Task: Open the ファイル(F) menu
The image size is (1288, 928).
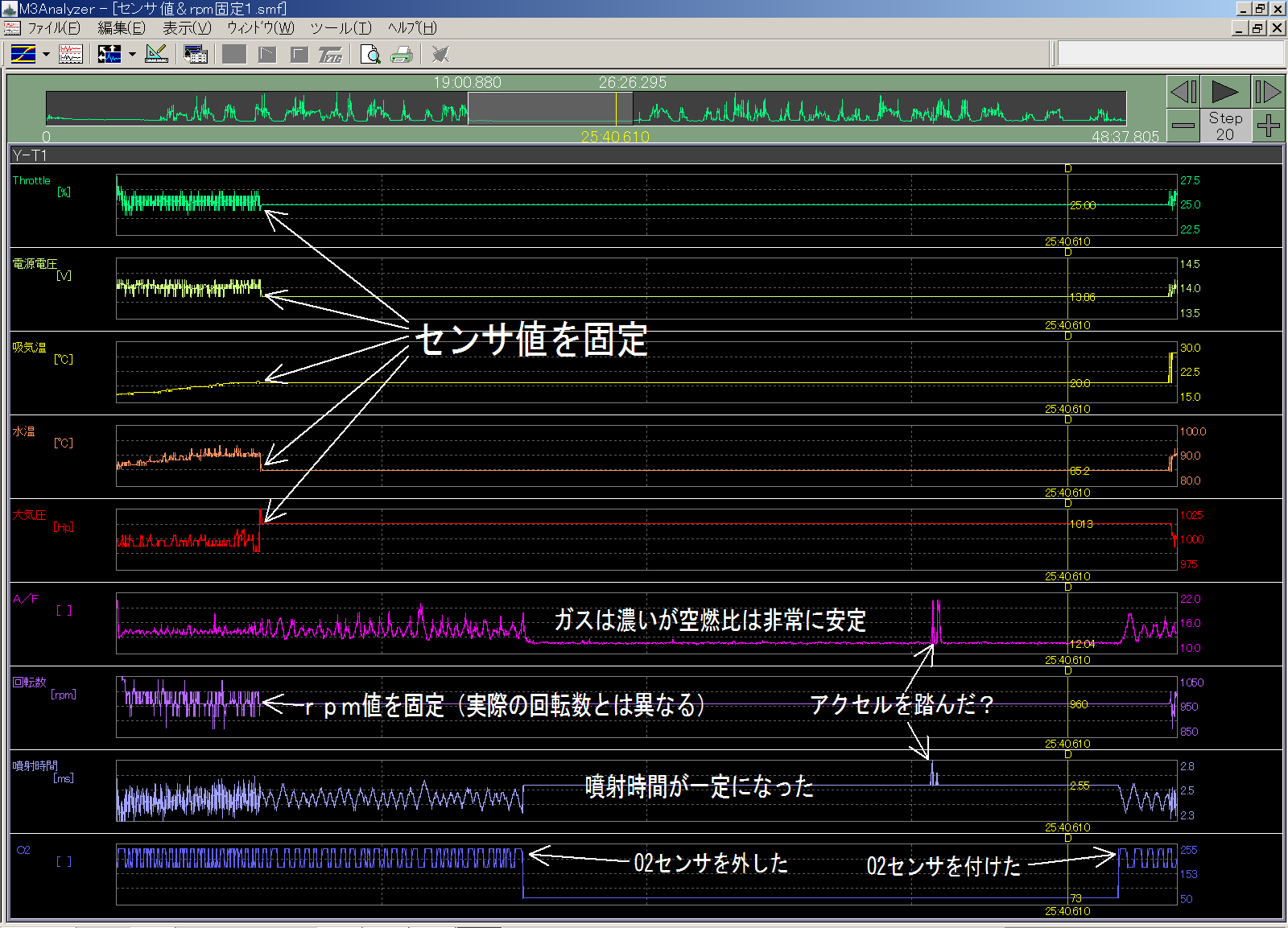Action: [54, 28]
